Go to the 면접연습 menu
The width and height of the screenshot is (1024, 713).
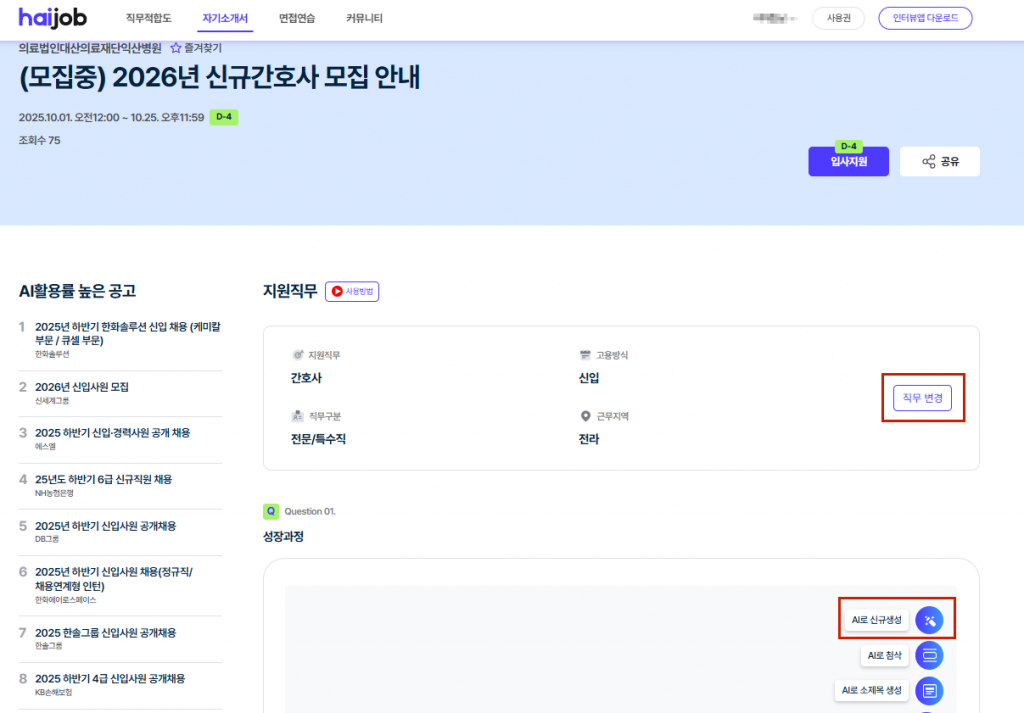click(297, 18)
